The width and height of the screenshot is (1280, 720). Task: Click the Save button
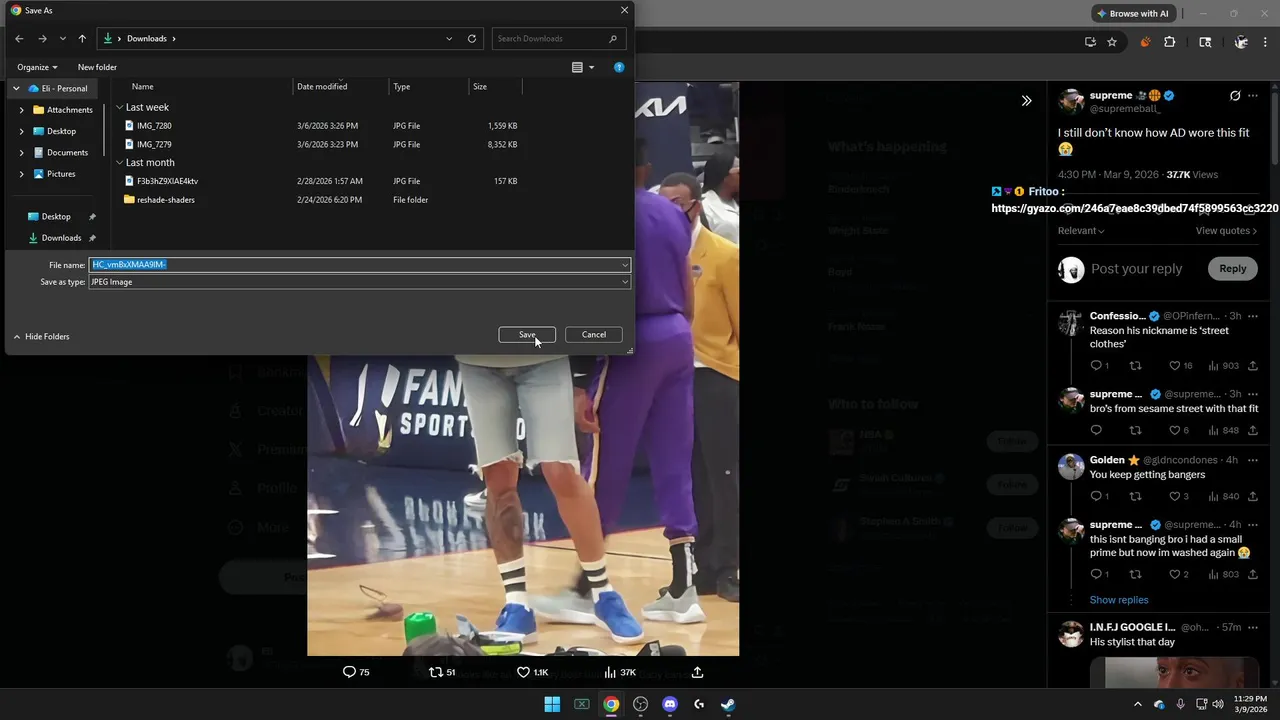(527, 334)
